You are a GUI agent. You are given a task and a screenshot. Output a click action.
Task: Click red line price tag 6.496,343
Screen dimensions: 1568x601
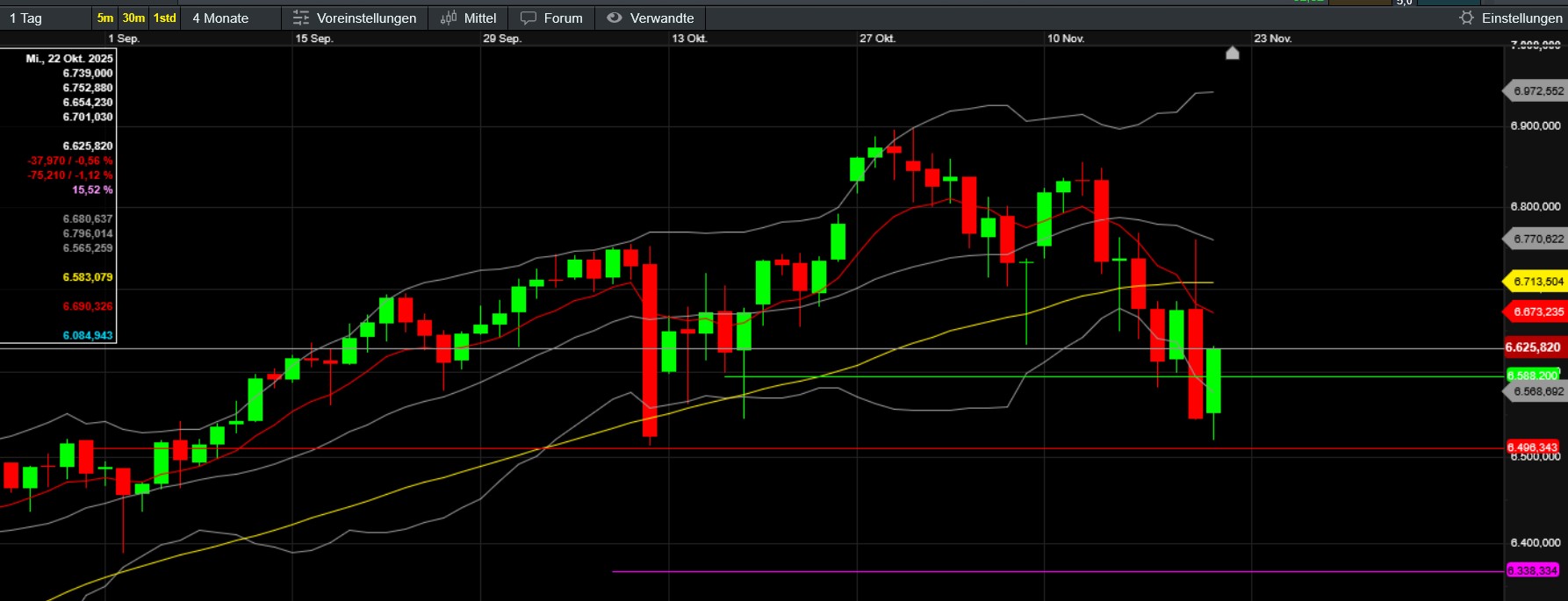tap(1533, 447)
